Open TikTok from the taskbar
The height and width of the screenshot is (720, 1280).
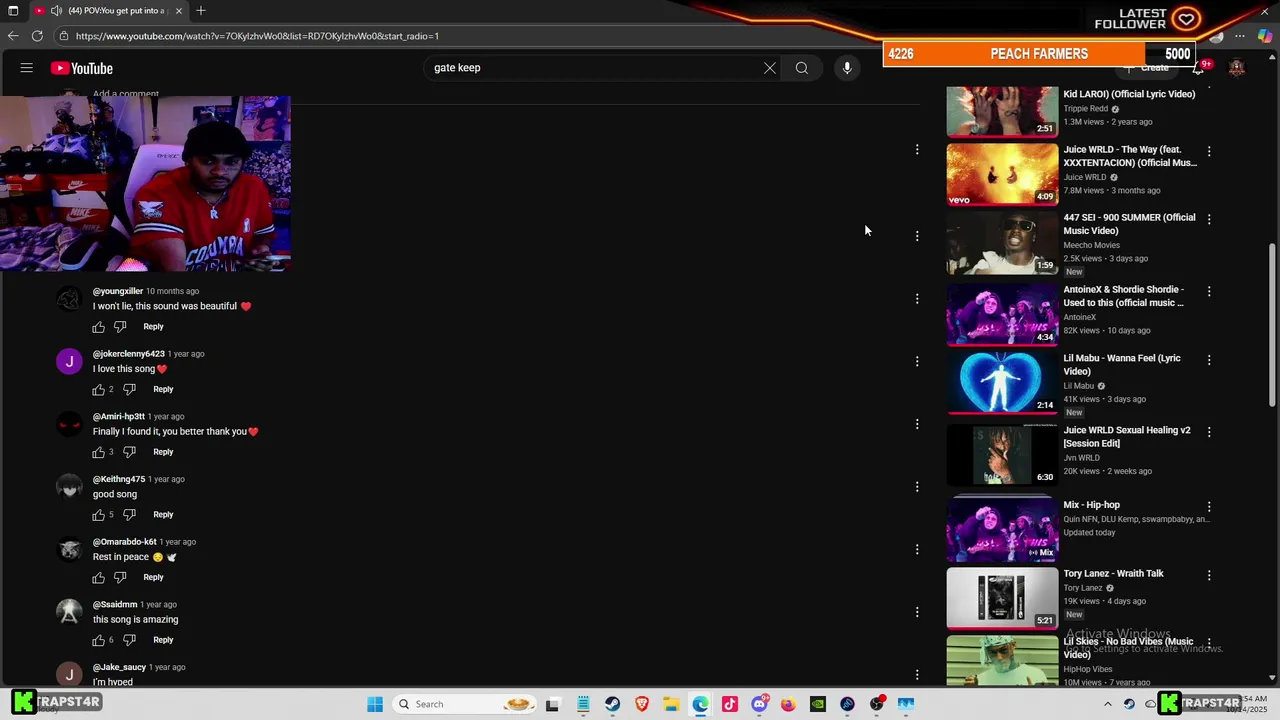(x=729, y=704)
